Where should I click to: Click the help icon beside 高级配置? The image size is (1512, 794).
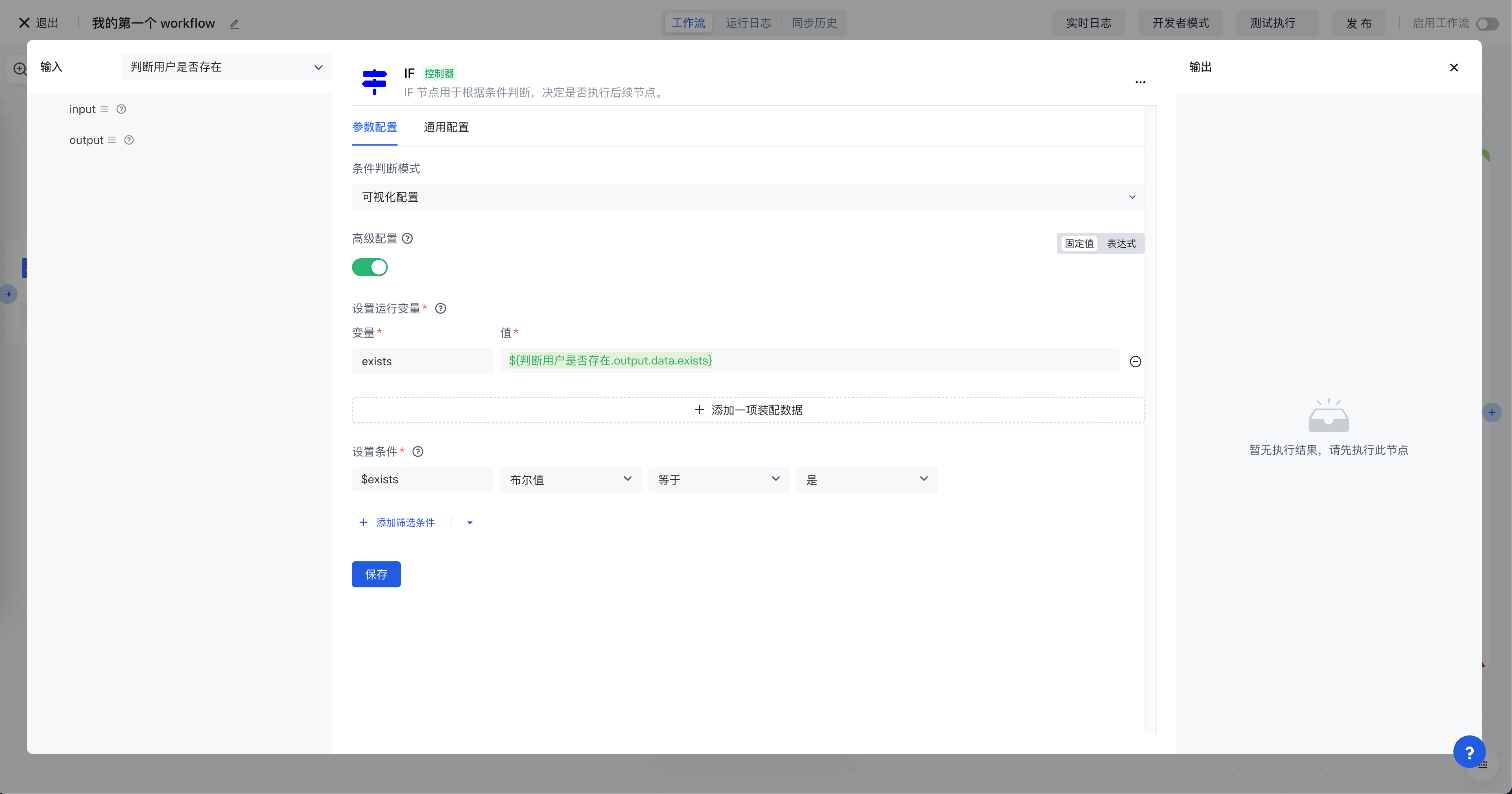[x=407, y=238]
